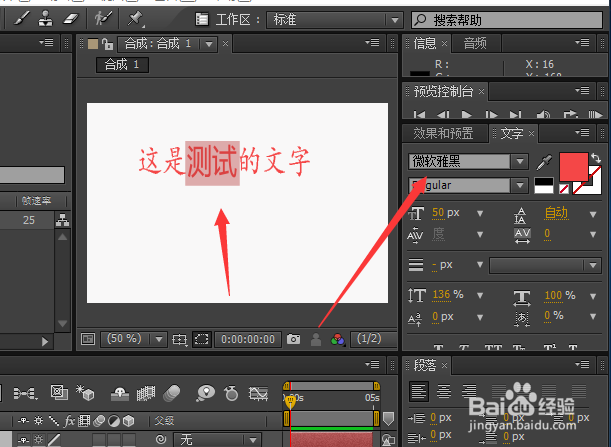Image resolution: width=611 pixels, height=447 pixels.
Task: Select the Clone Stamp tool
Action: (46, 18)
